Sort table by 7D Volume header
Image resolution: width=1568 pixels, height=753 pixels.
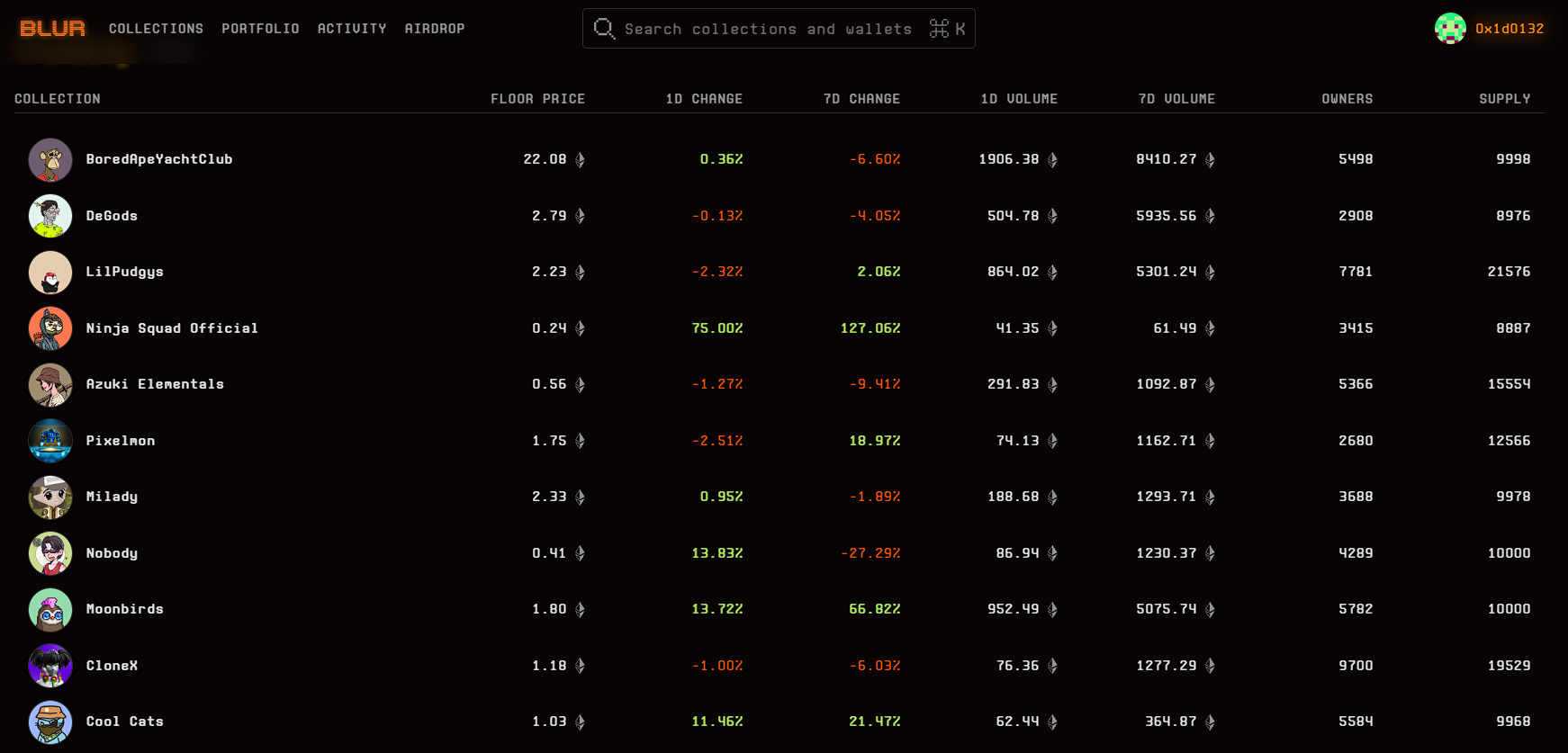[x=1176, y=99]
